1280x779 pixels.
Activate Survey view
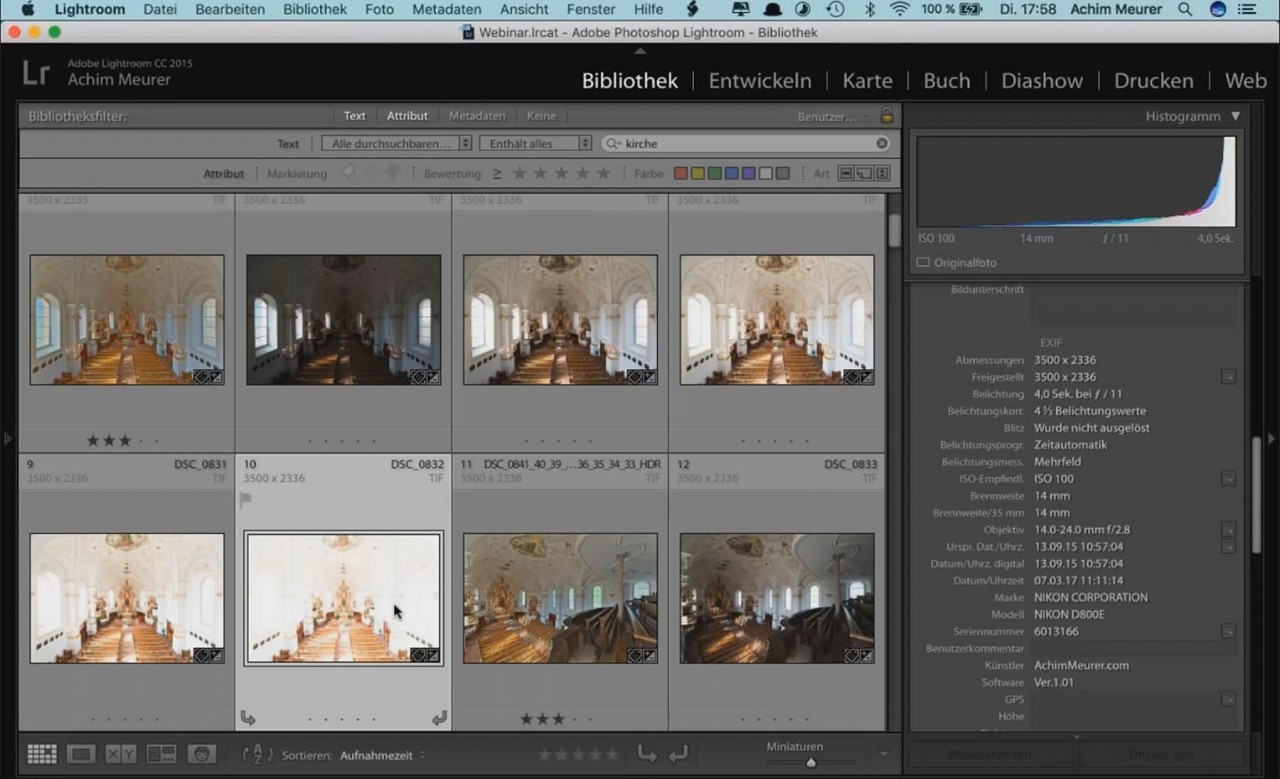click(162, 754)
